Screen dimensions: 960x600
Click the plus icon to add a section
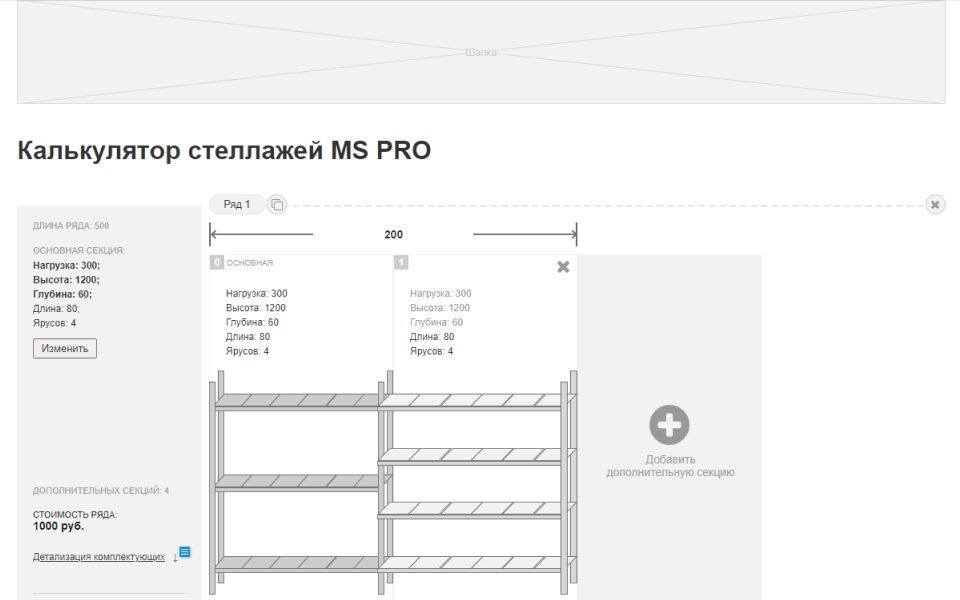[669, 424]
